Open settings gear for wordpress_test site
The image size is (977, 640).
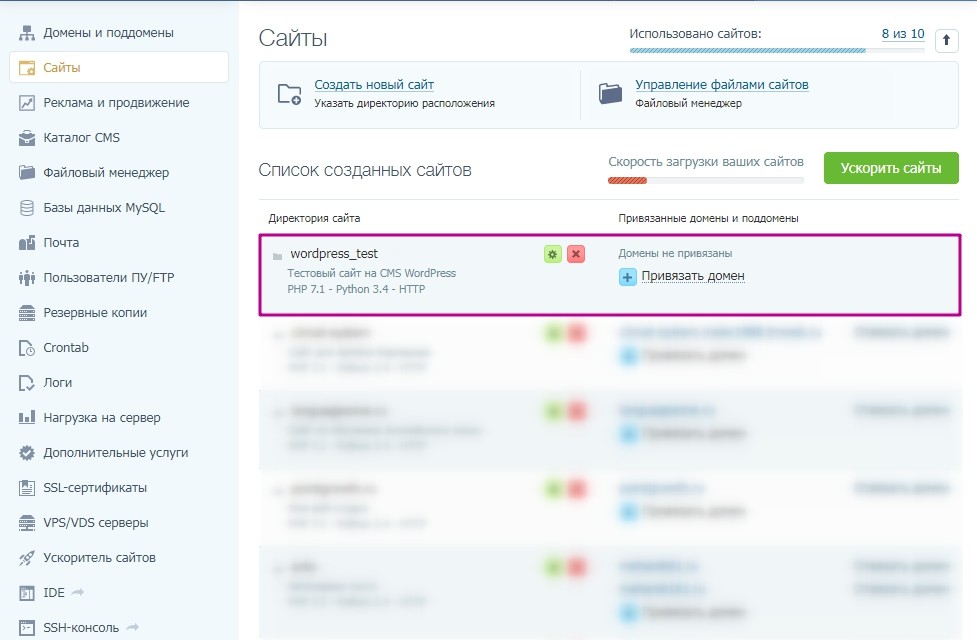[553, 254]
